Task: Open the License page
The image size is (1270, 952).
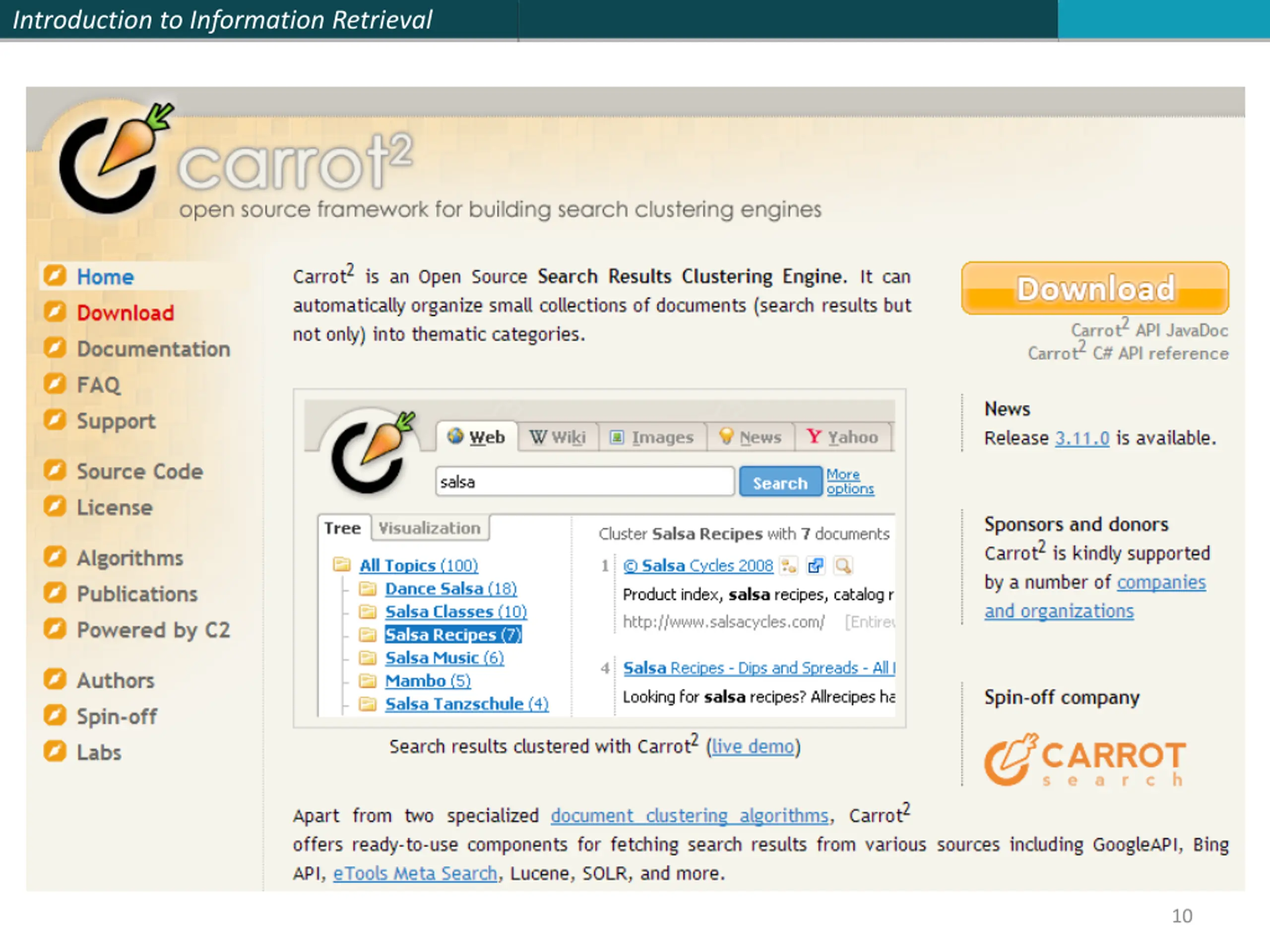Action: coord(115,508)
